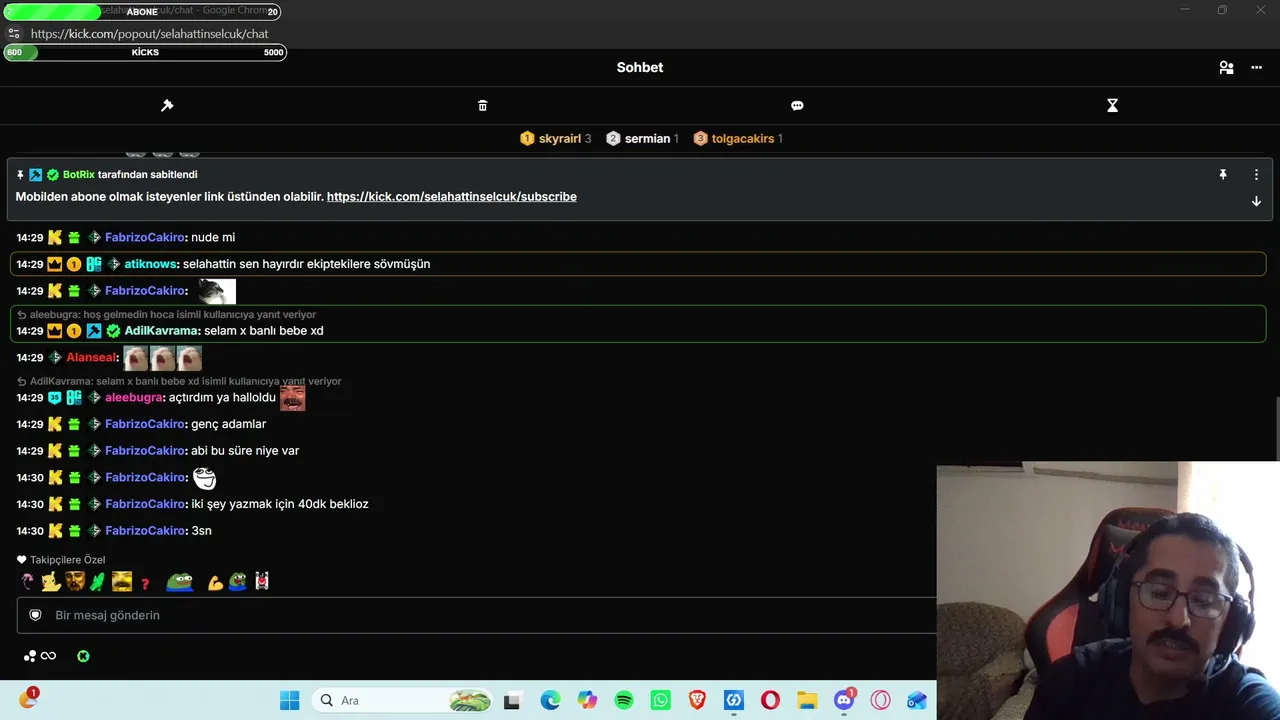Click the points infinity icon below chat
The image size is (1280, 720).
click(x=40, y=656)
